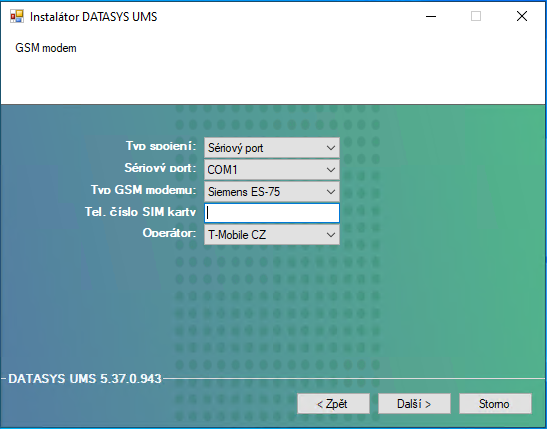
Task: Open the Typ spojení dropdown
Action: (x=271, y=148)
